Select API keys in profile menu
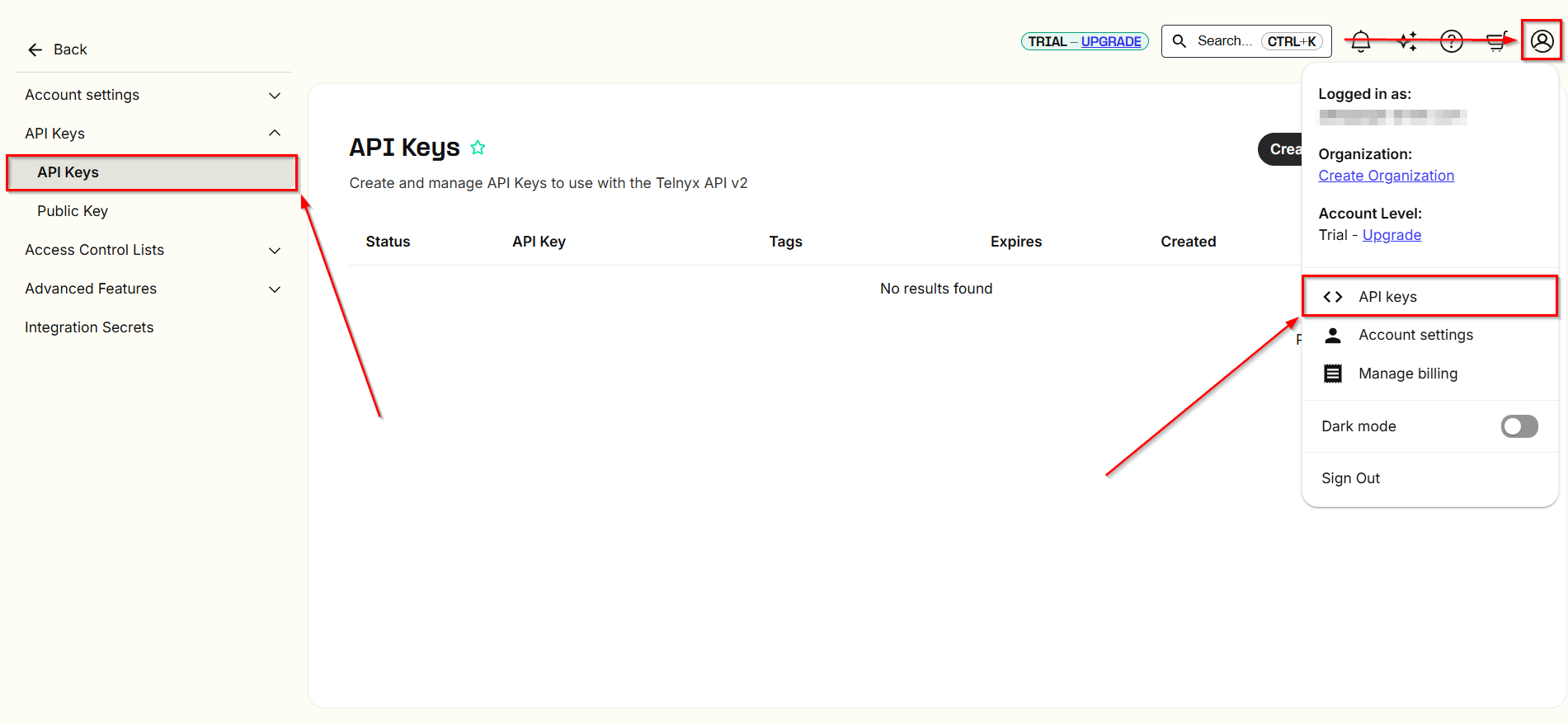 (1387, 297)
